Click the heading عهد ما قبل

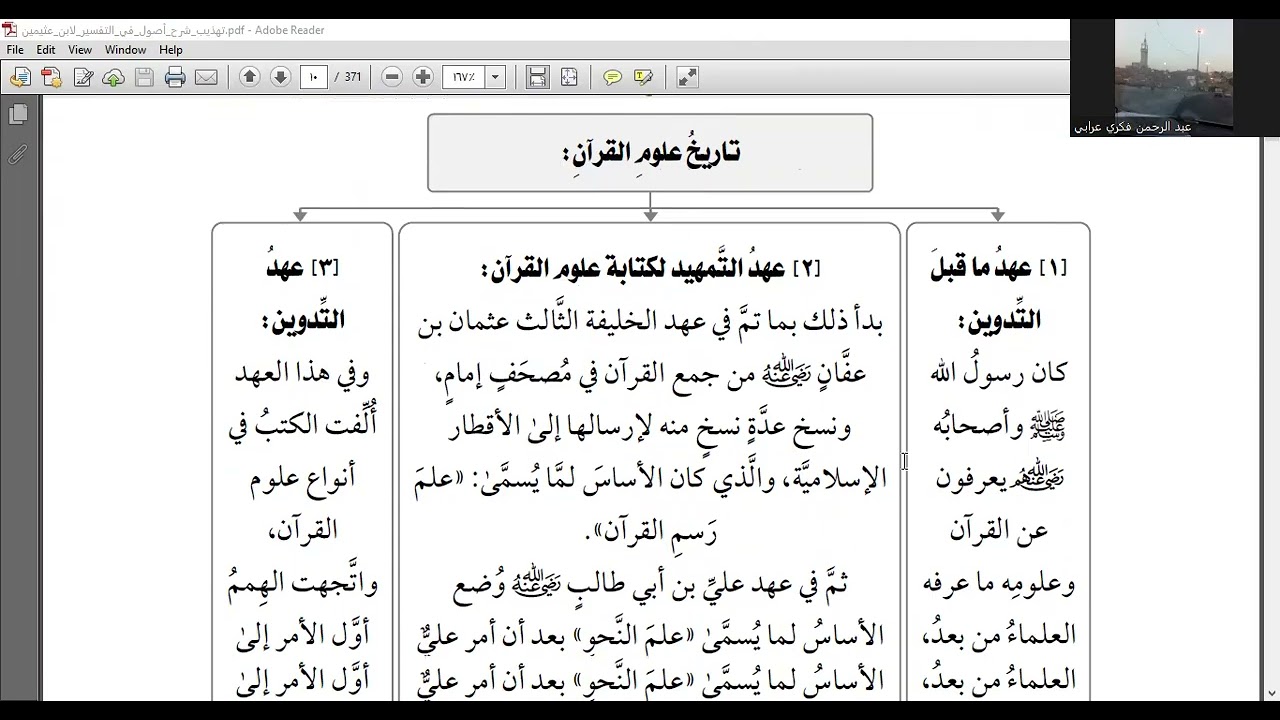[x=996, y=268]
